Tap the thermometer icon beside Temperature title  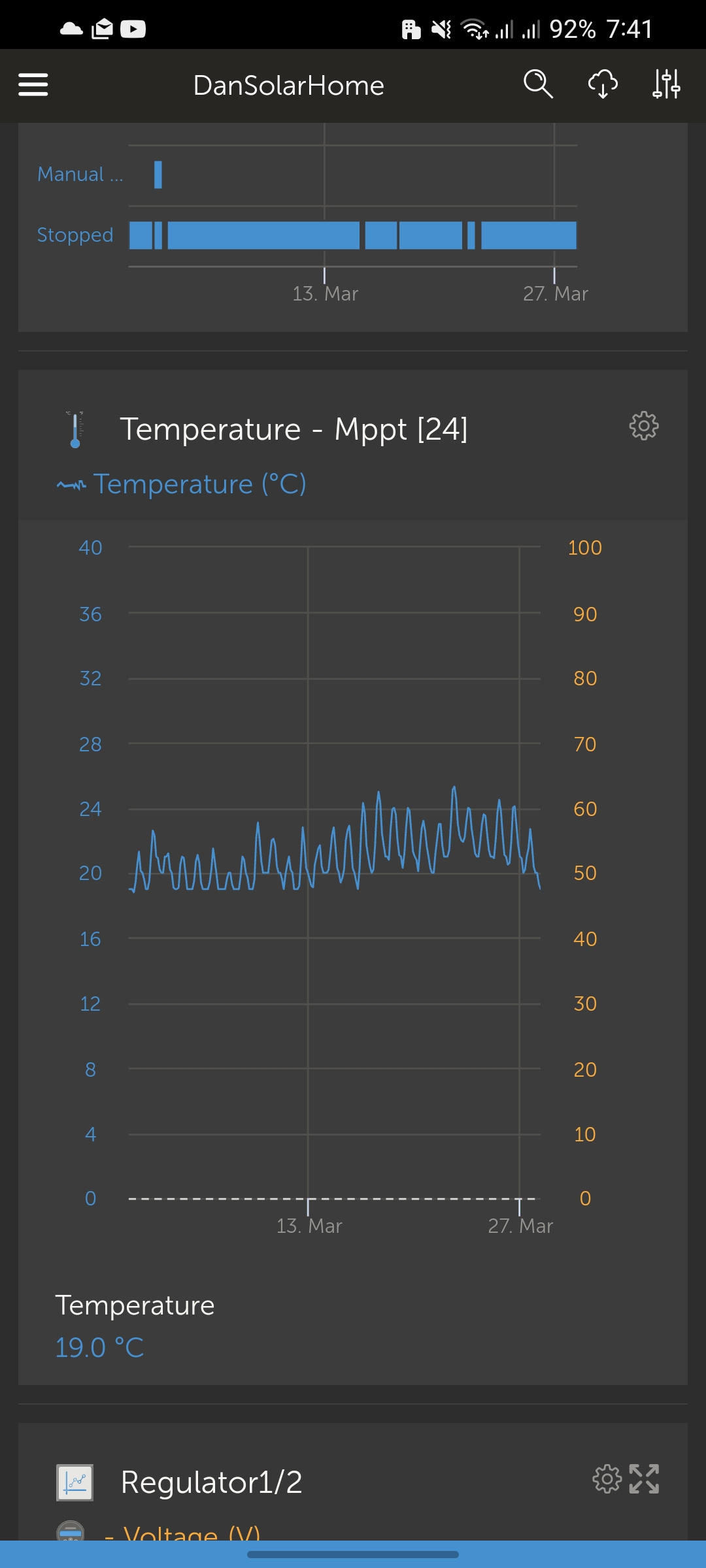75,429
